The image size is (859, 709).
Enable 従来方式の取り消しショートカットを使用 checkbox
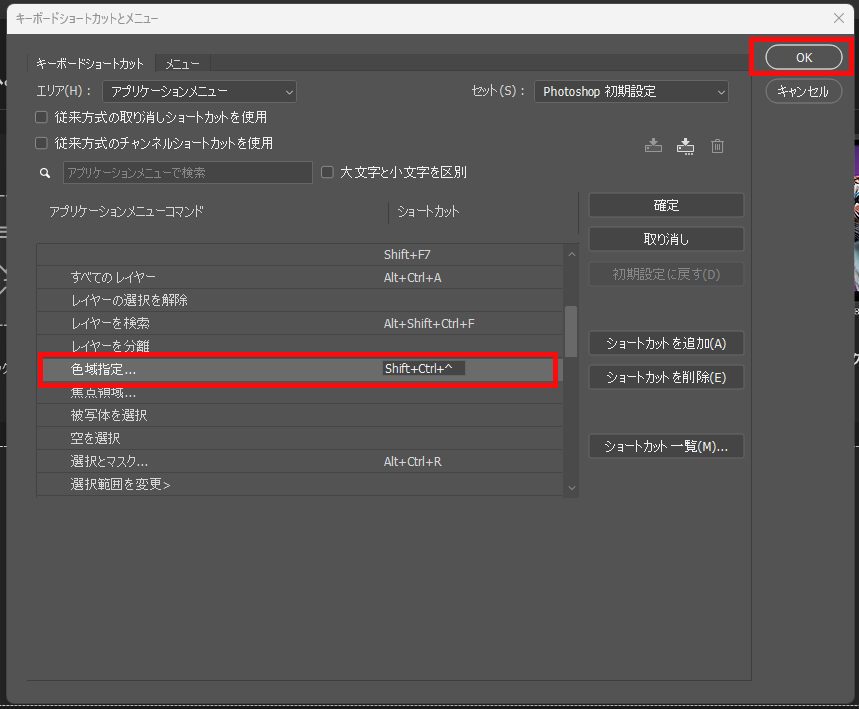coord(42,117)
